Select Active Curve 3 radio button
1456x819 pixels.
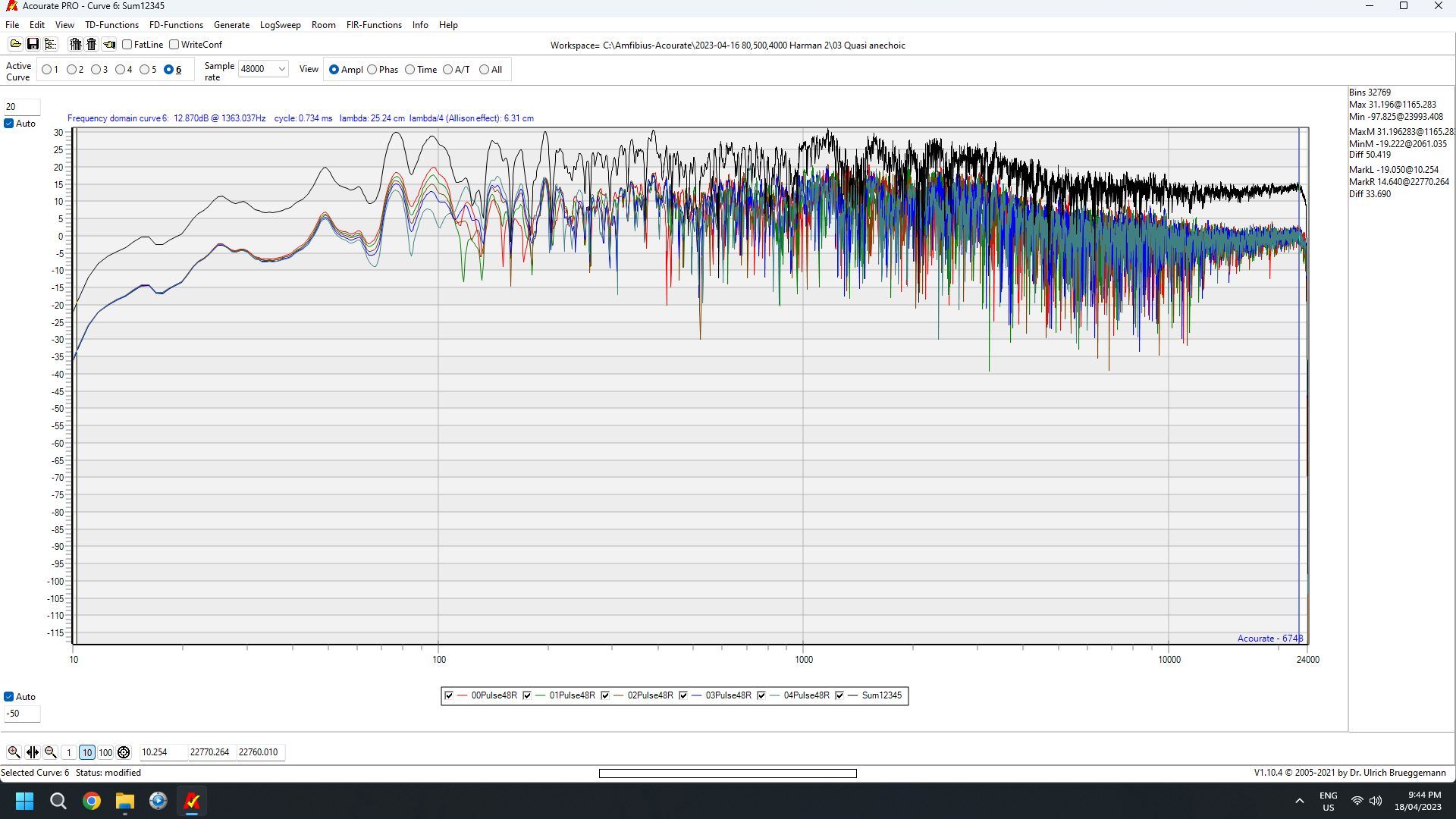pos(97,69)
